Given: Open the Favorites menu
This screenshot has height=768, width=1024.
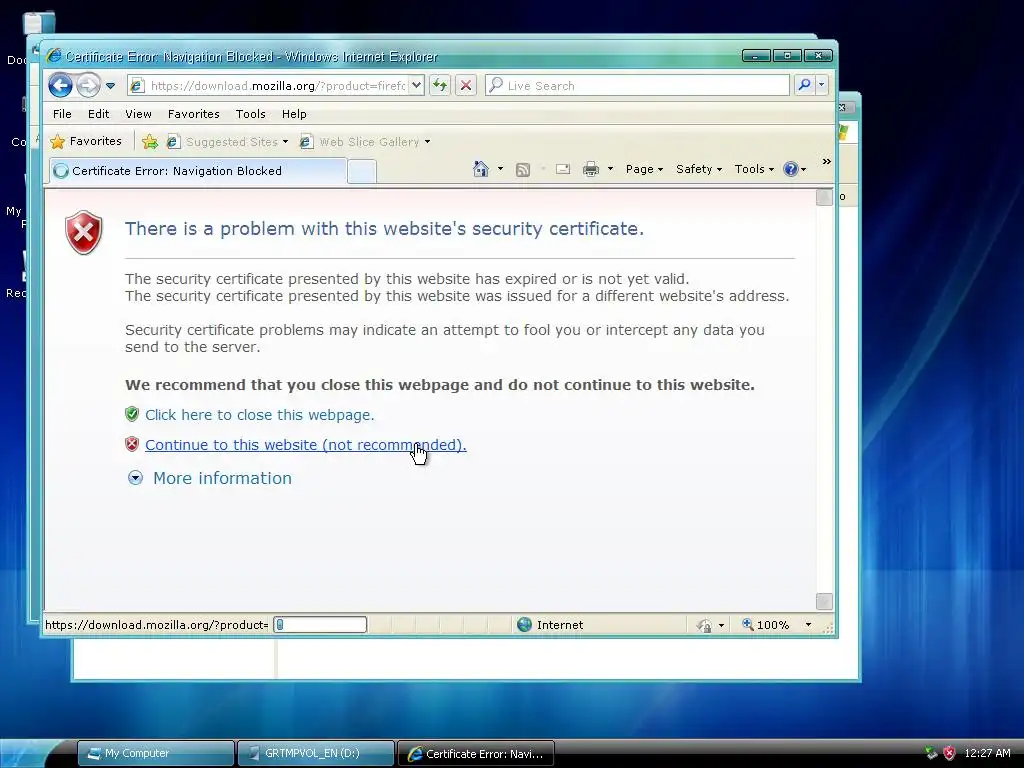Looking at the screenshot, I should coord(193,114).
